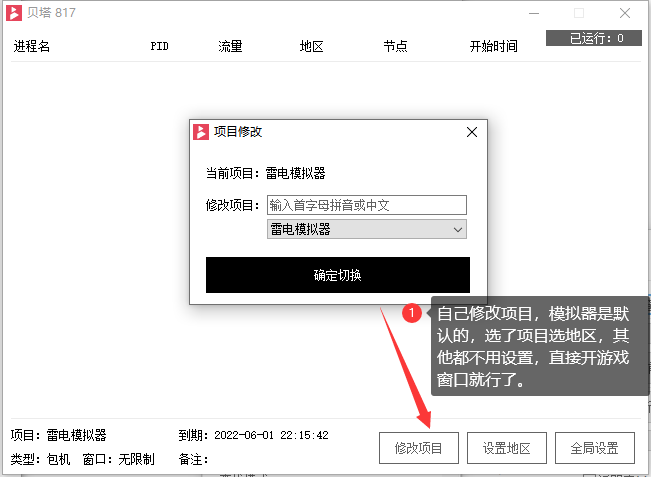Click the 地区 column header
The image size is (651, 477).
coord(312,46)
